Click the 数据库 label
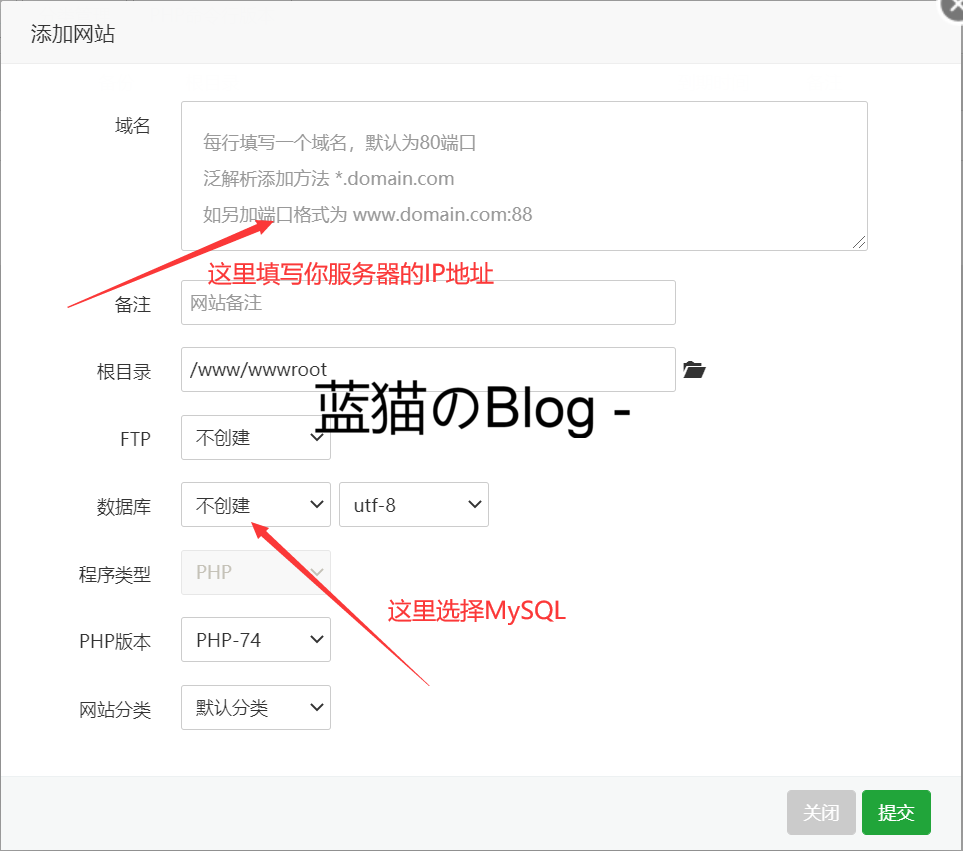The height and width of the screenshot is (851, 963). coord(124,507)
